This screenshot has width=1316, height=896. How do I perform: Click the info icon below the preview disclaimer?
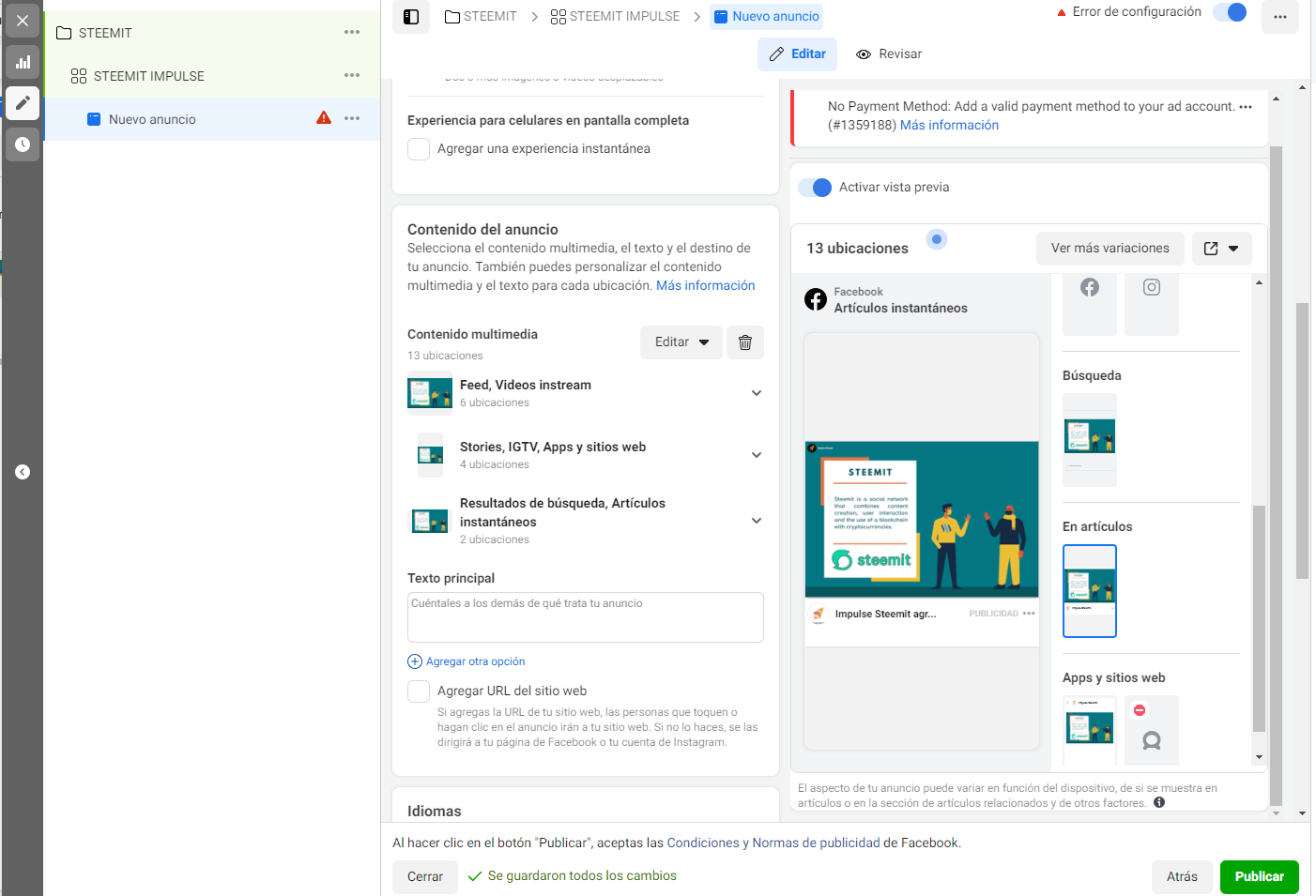[1159, 802]
